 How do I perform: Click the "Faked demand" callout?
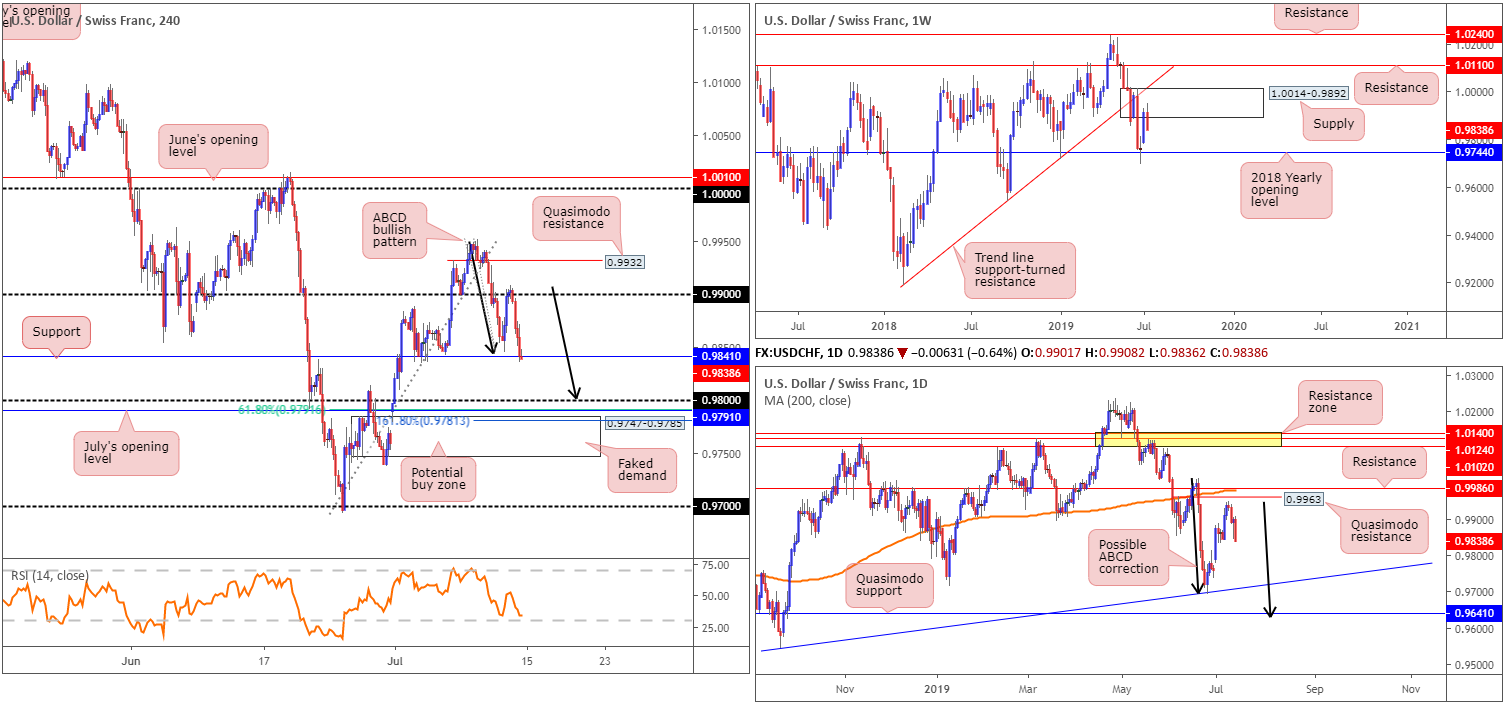[x=641, y=470]
